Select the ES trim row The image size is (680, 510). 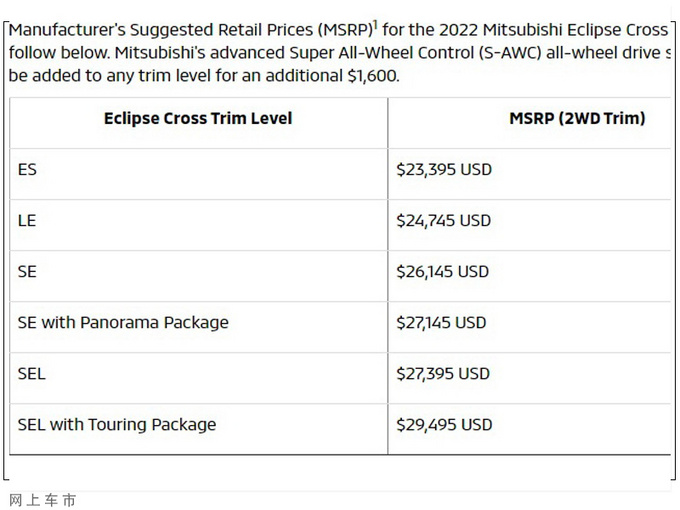coord(27,170)
